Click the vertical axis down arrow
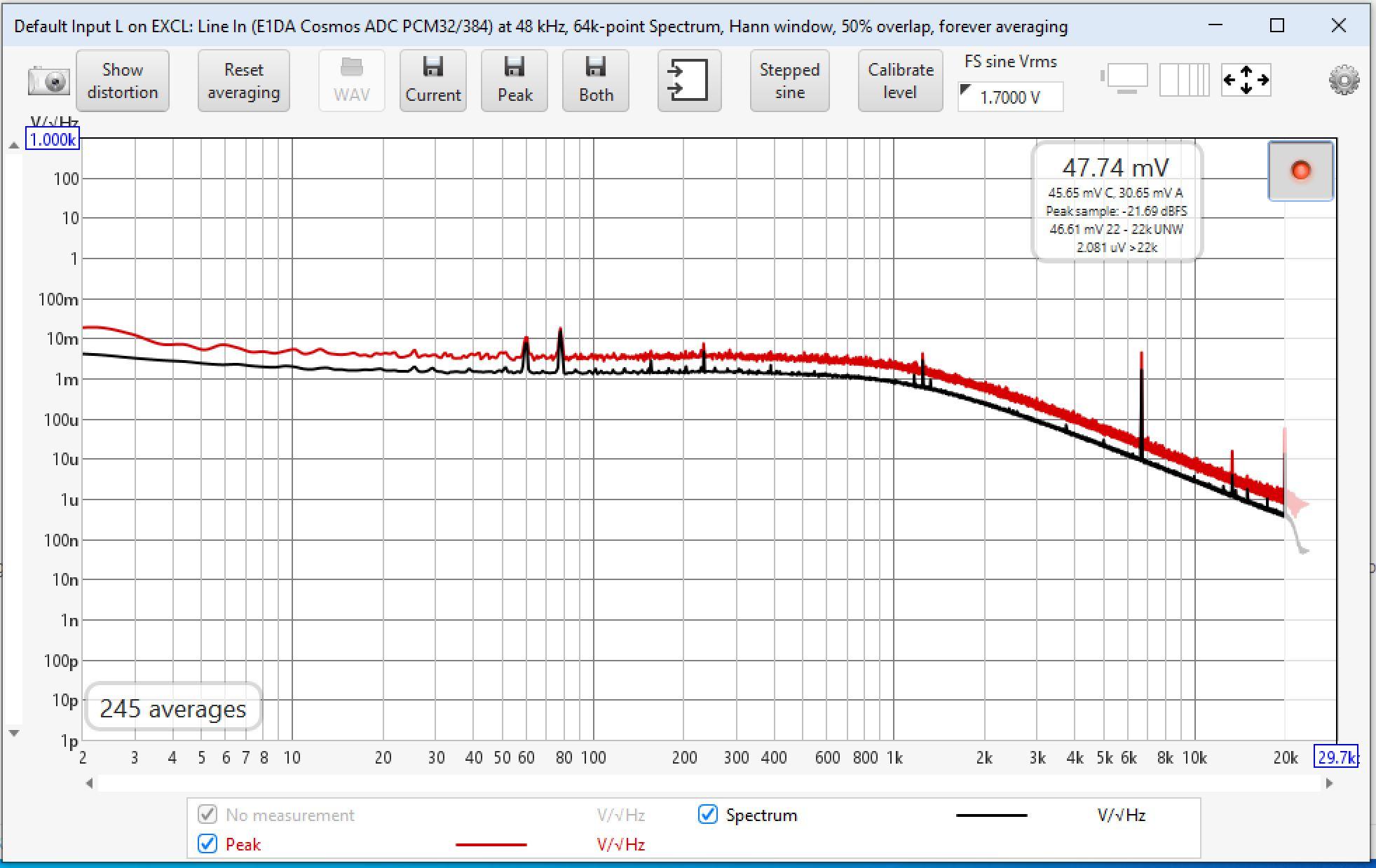 [13, 733]
